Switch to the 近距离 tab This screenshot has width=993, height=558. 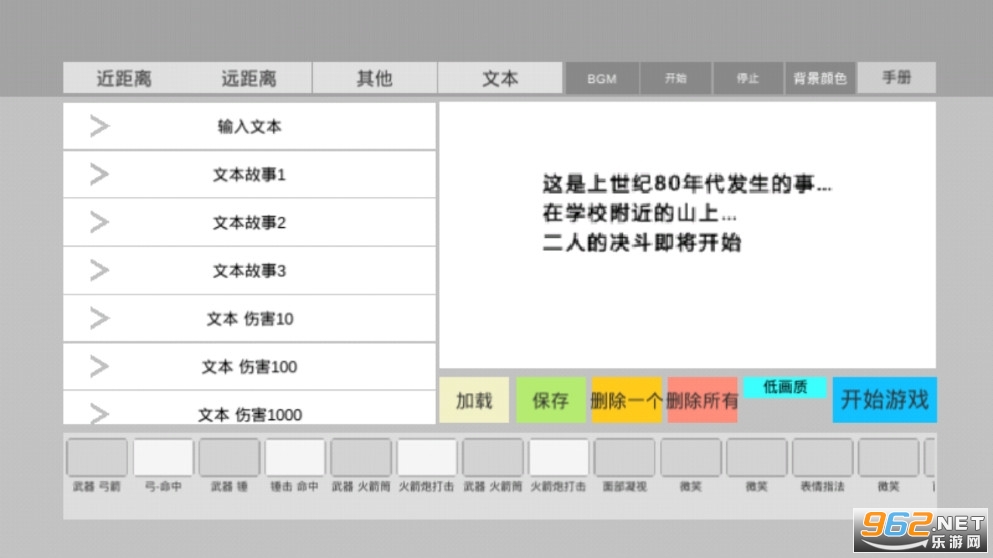[x=124, y=78]
